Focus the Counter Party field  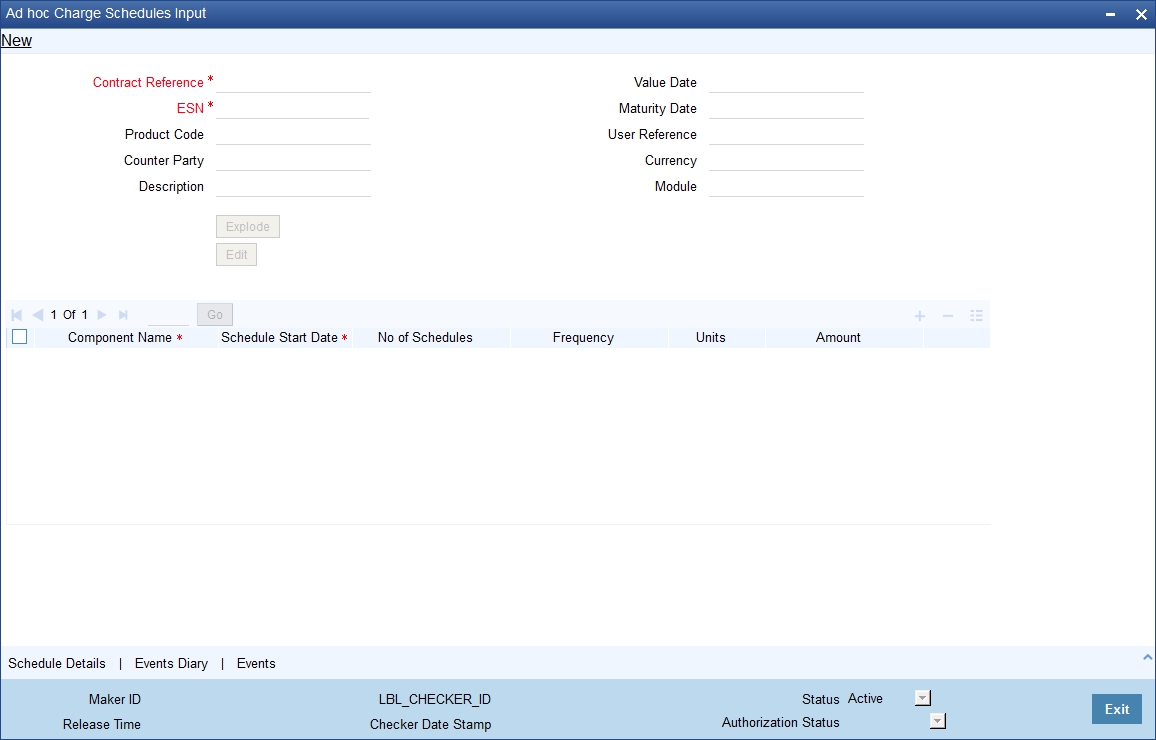coord(293,161)
